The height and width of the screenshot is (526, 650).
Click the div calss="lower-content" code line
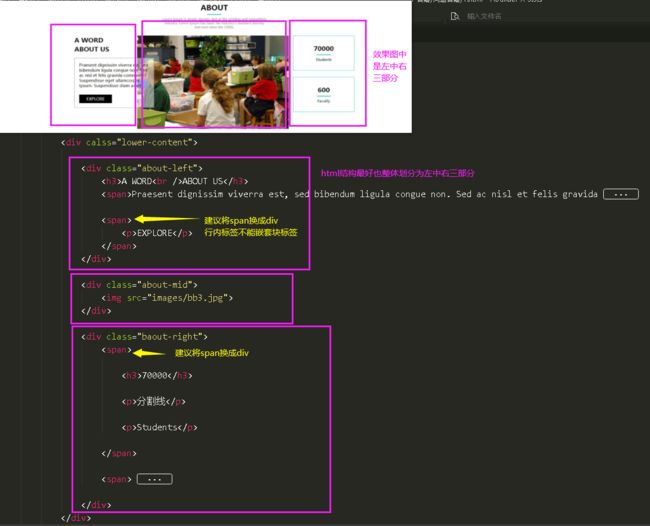(x=129, y=142)
